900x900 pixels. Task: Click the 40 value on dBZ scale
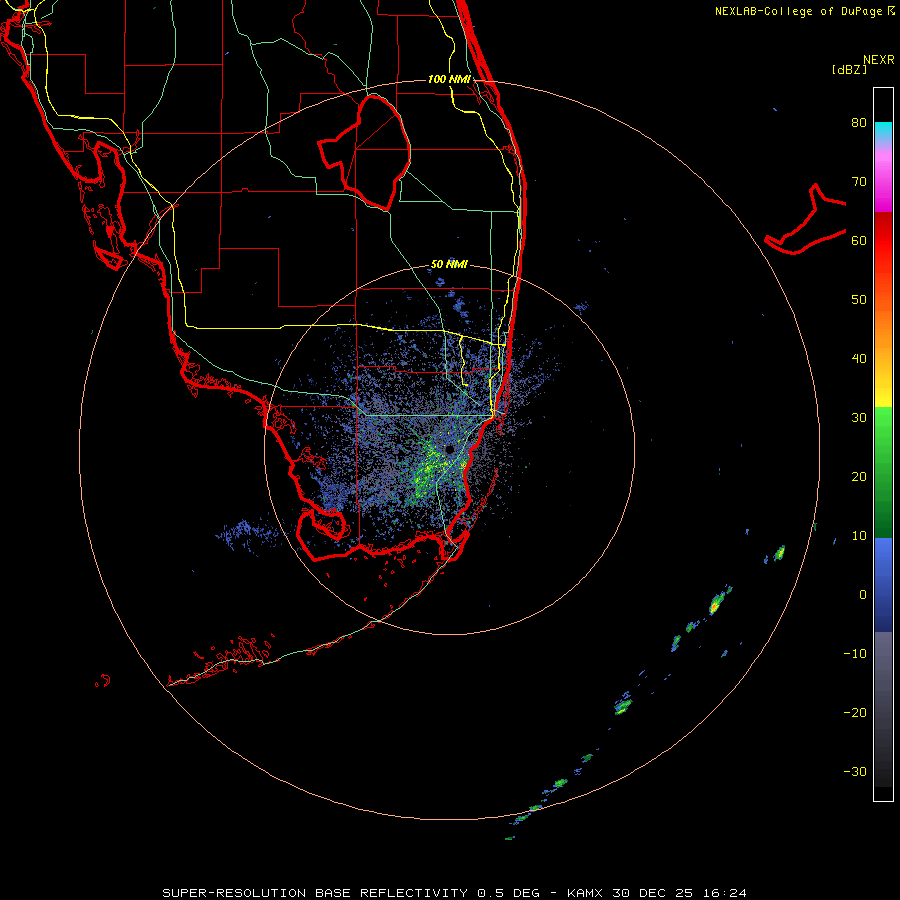pos(859,359)
